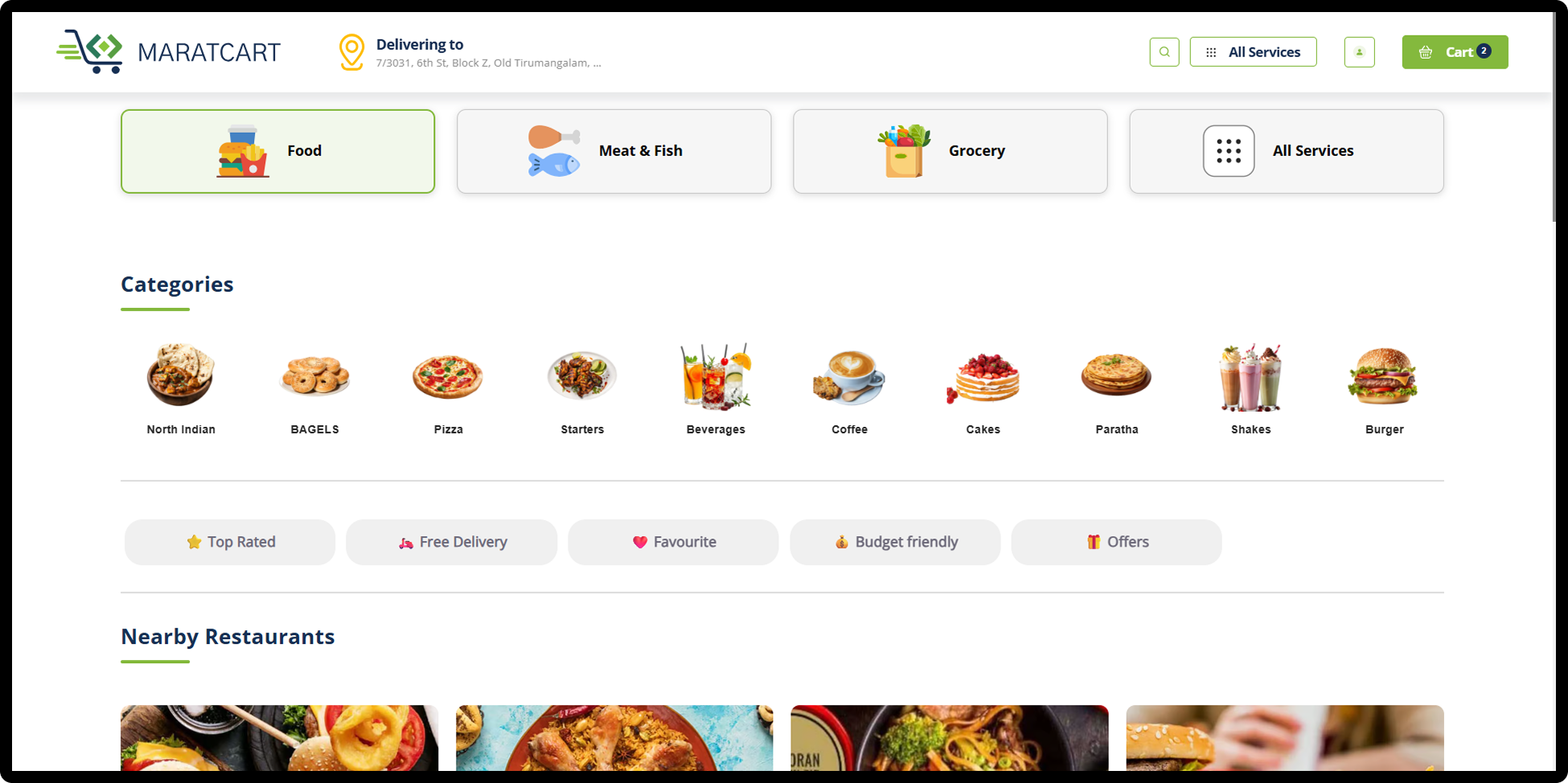Enable the Free Delivery filter
The image size is (1568, 783).
pyautogui.click(x=452, y=542)
